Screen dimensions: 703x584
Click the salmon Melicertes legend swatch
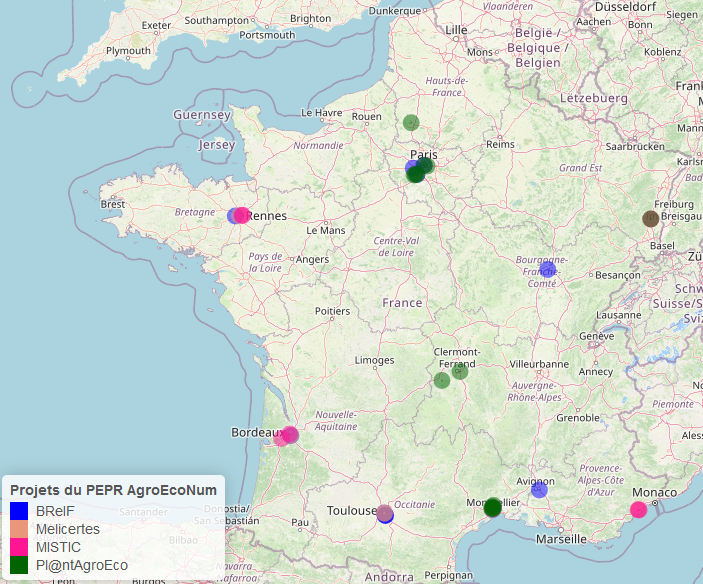point(18,529)
